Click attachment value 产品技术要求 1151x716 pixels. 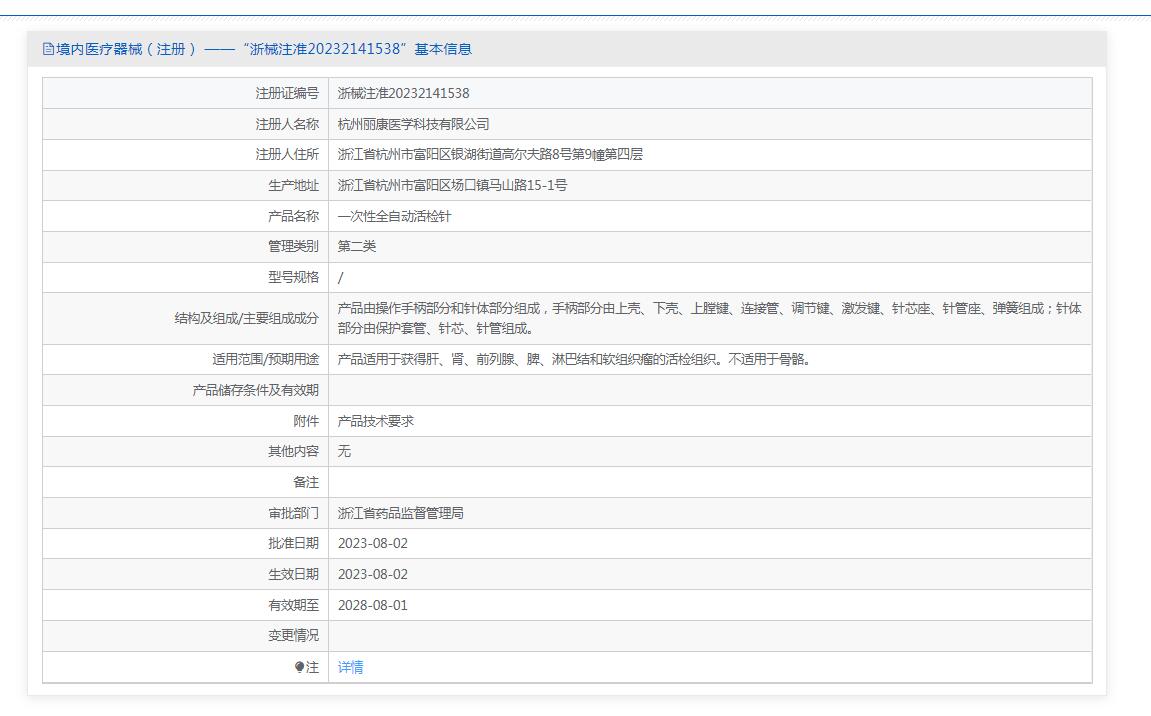[376, 421]
